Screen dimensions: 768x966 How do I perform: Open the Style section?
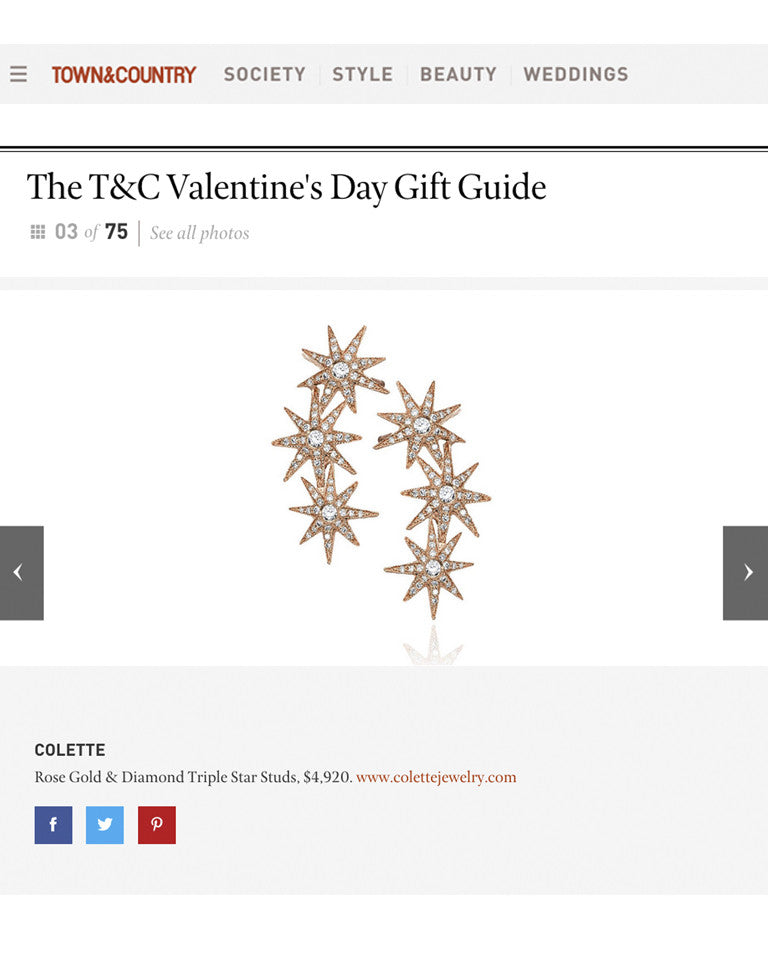pyautogui.click(x=362, y=75)
